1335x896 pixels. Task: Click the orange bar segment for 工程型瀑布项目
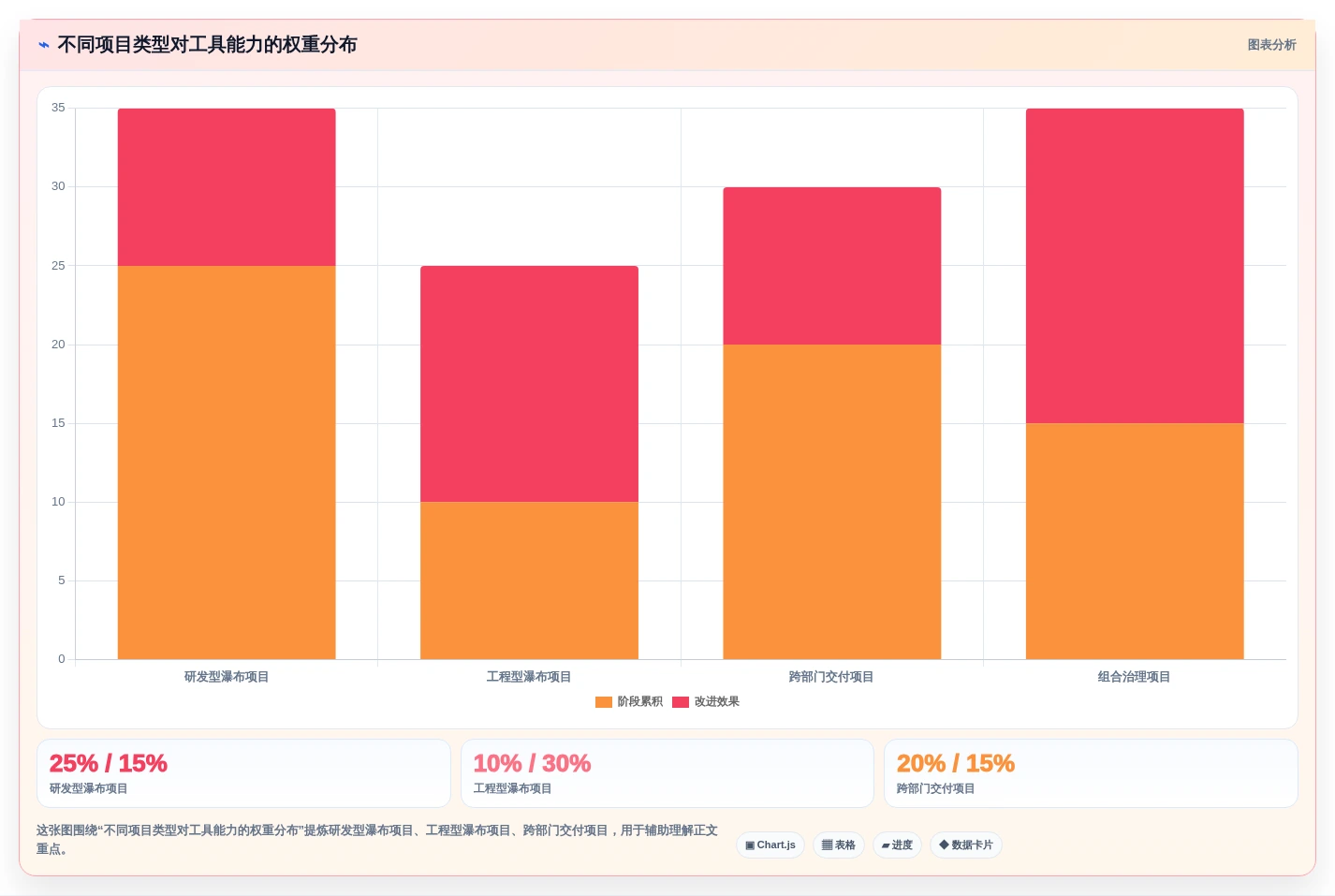pos(529,580)
